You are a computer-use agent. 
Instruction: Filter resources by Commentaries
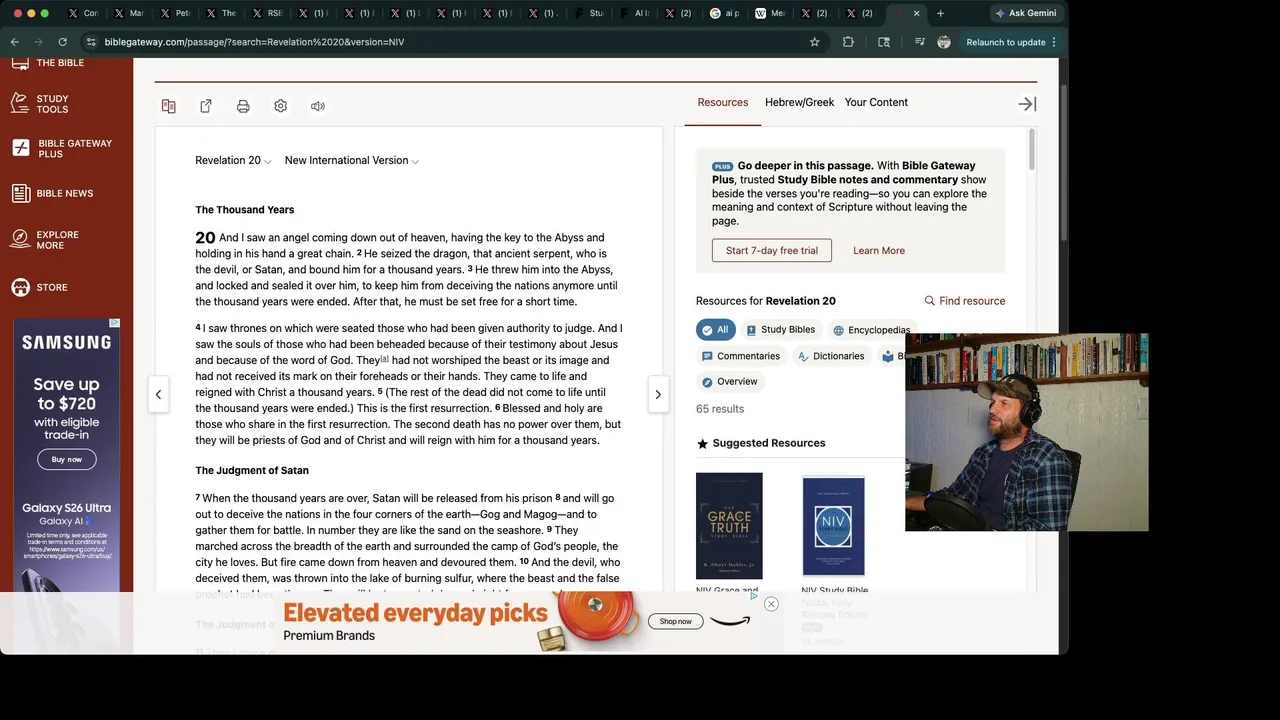pos(741,356)
